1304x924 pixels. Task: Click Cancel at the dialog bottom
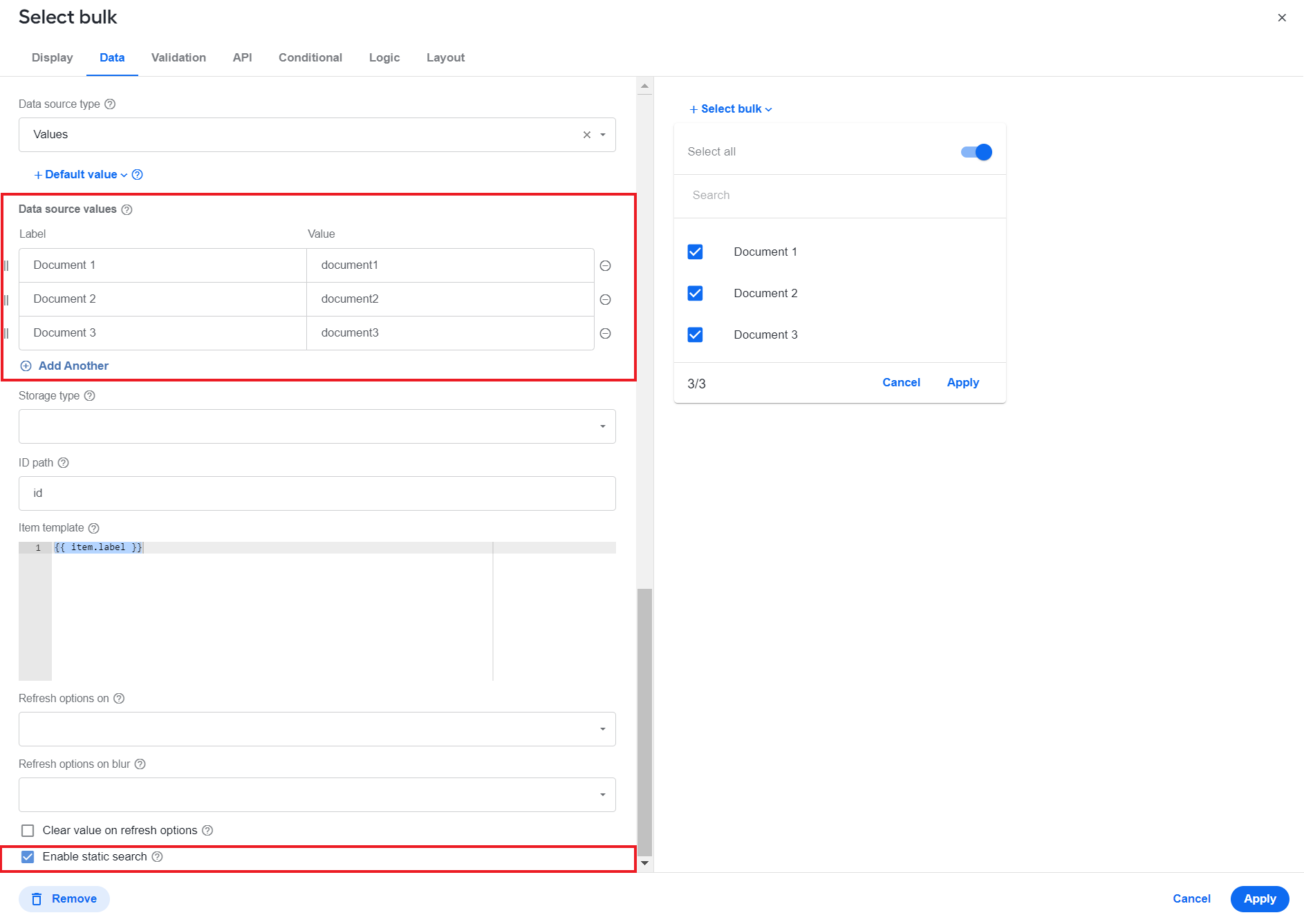point(1191,899)
